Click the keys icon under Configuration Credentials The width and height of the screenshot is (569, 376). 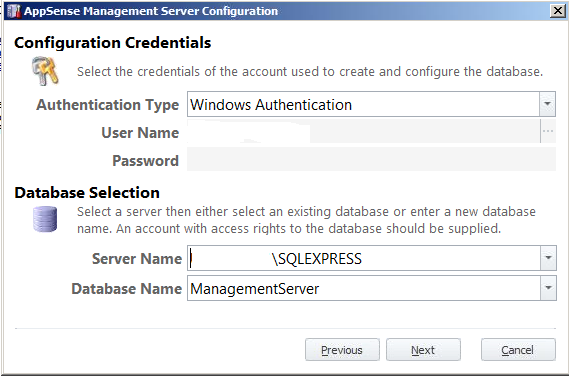45,71
